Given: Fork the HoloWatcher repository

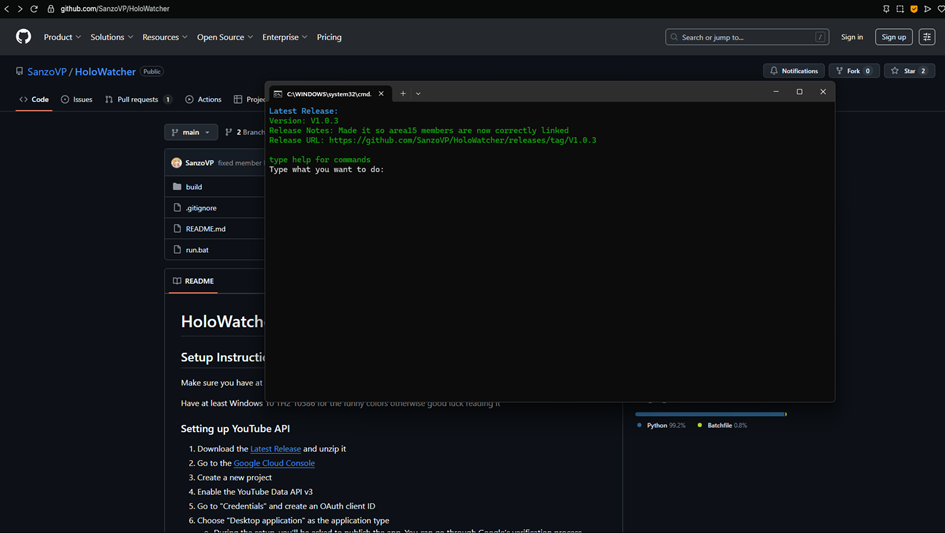Looking at the screenshot, I should click(x=854, y=71).
